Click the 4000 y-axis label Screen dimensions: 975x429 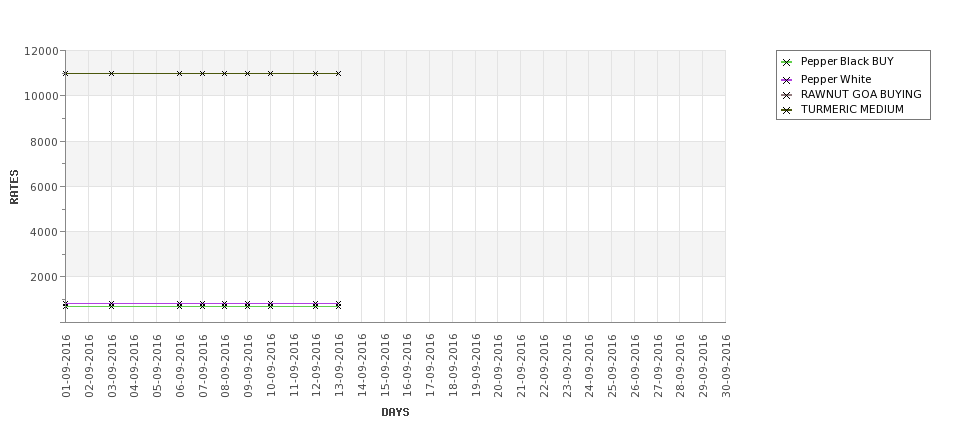point(44,232)
